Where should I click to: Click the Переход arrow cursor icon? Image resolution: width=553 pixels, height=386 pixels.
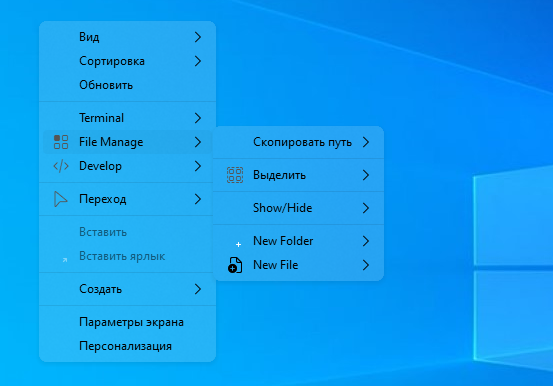61,199
